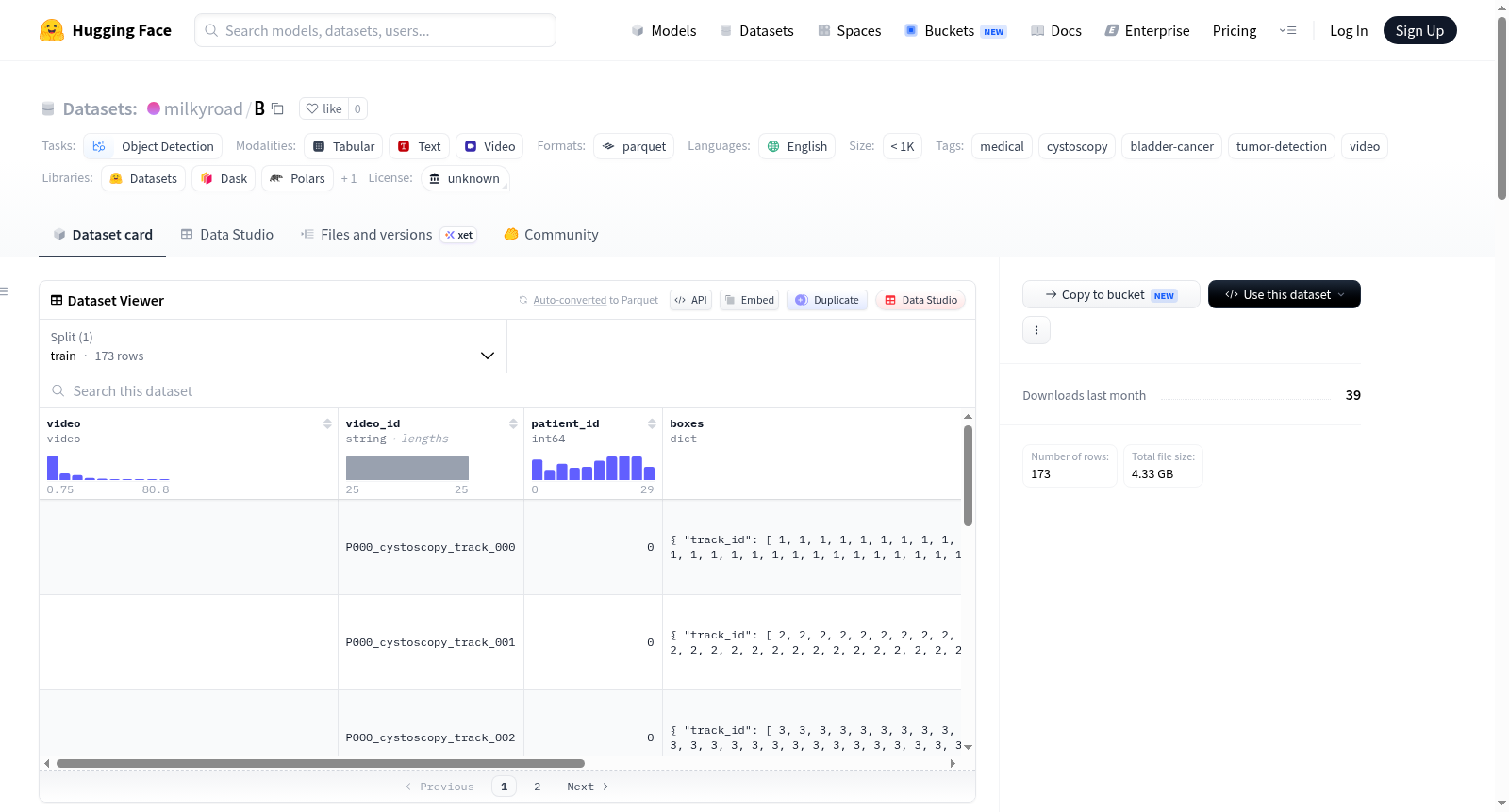The height and width of the screenshot is (812, 1509).
Task: Select the Text modality tag
Action: [x=419, y=146]
